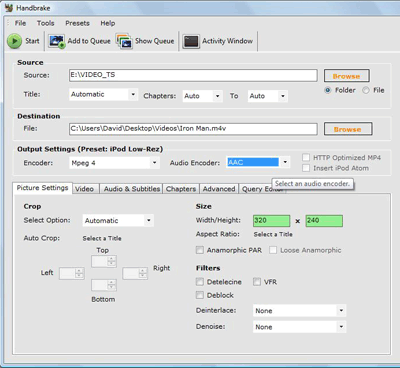Click the Add to Queue label
The height and width of the screenshot is (368, 400).
[89, 41]
